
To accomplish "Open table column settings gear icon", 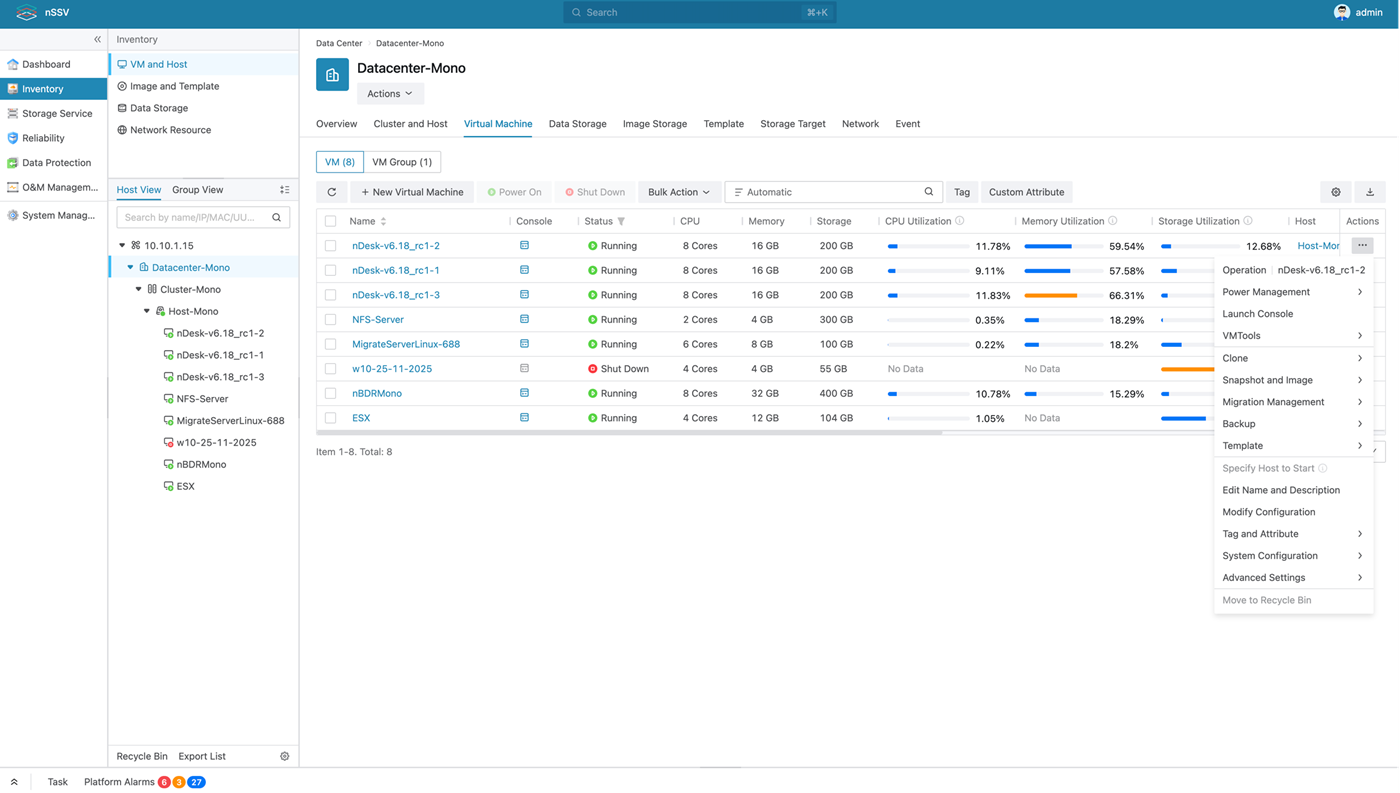I will [x=1336, y=192].
